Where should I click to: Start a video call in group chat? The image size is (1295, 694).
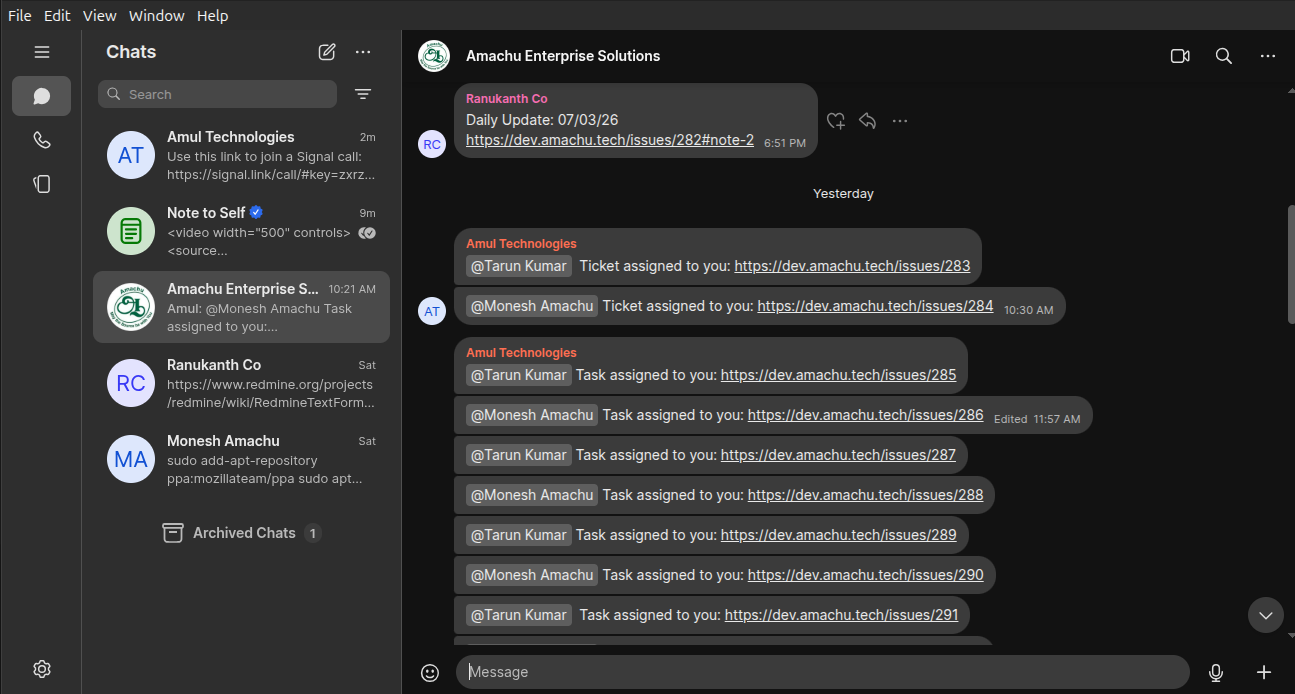pyautogui.click(x=1180, y=56)
